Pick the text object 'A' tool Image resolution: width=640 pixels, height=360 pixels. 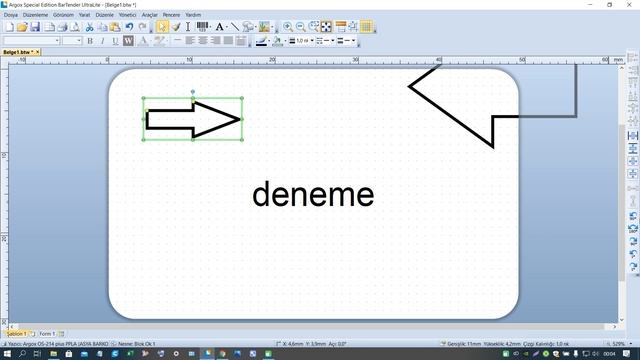point(220,27)
